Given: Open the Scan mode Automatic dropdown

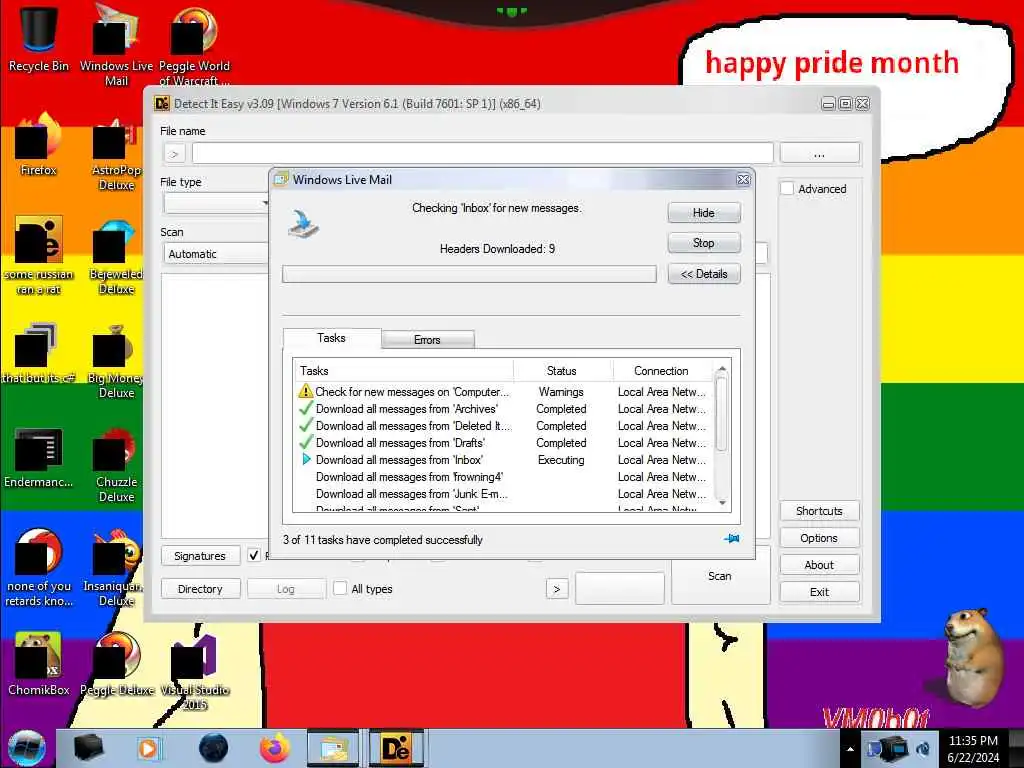Looking at the screenshot, I should point(216,253).
